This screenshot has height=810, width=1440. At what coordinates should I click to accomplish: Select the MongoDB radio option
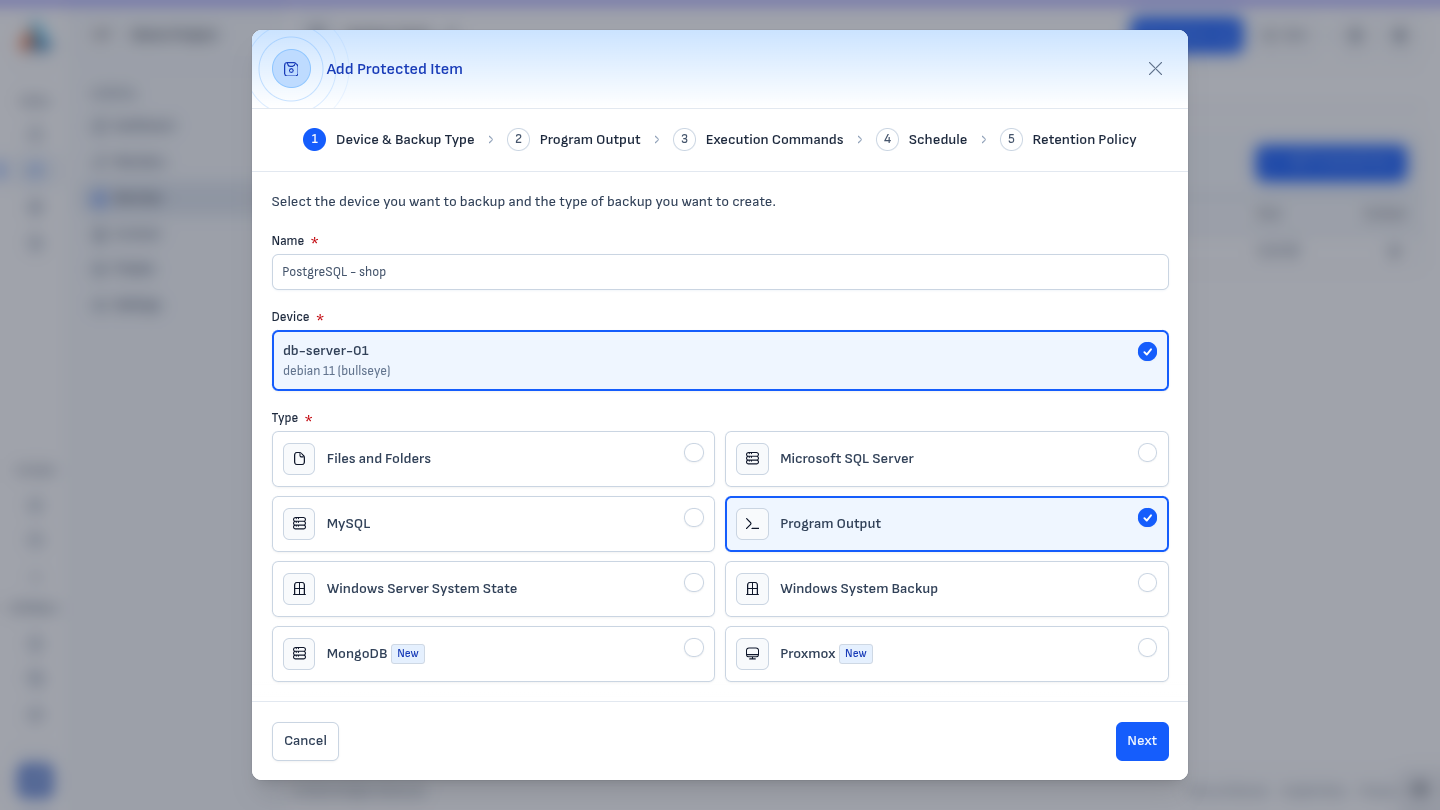coord(694,648)
